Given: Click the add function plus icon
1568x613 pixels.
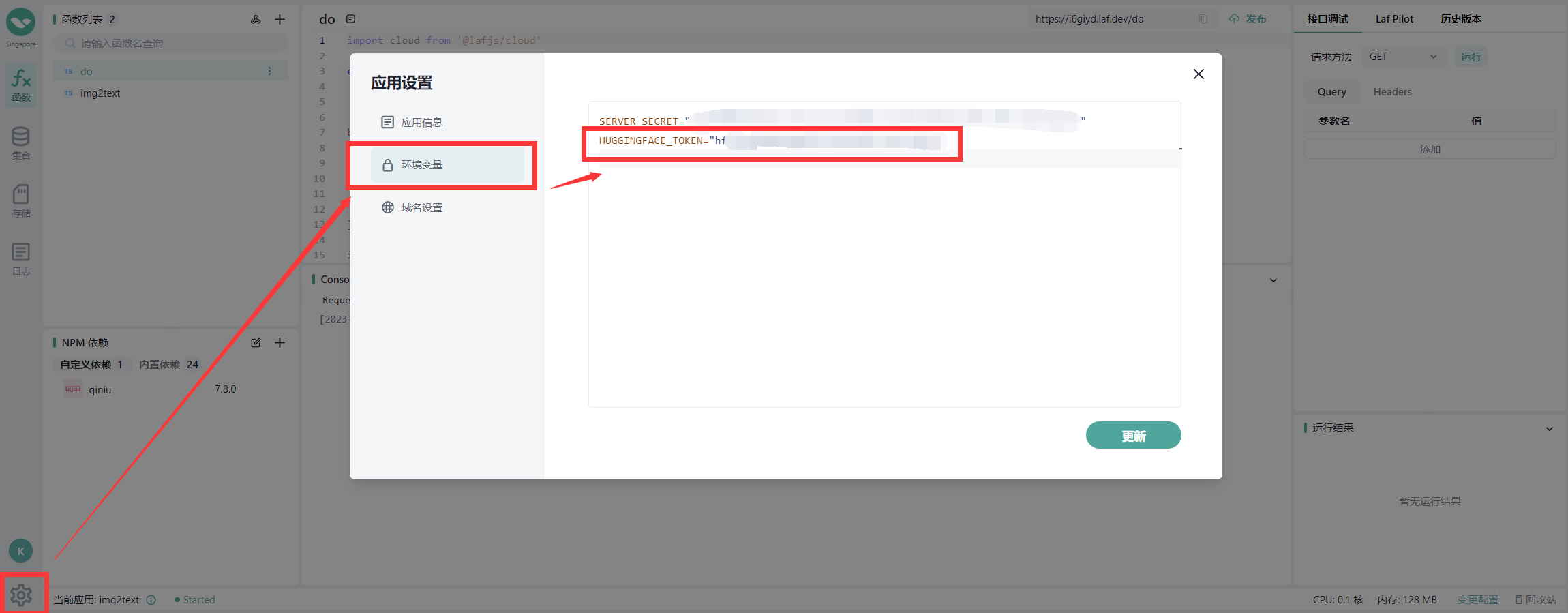Looking at the screenshot, I should (x=280, y=19).
